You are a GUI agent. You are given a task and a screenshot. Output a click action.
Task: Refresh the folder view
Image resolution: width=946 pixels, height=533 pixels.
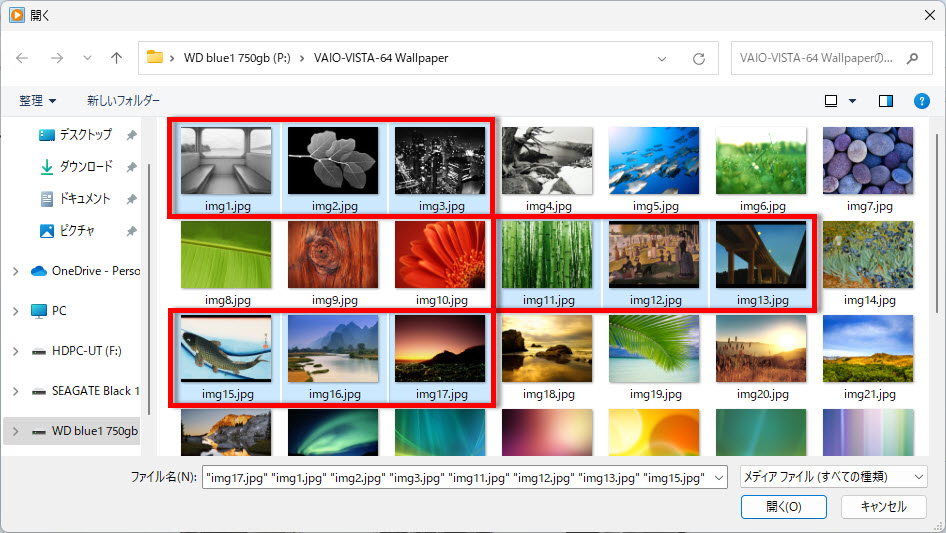pyautogui.click(x=699, y=58)
